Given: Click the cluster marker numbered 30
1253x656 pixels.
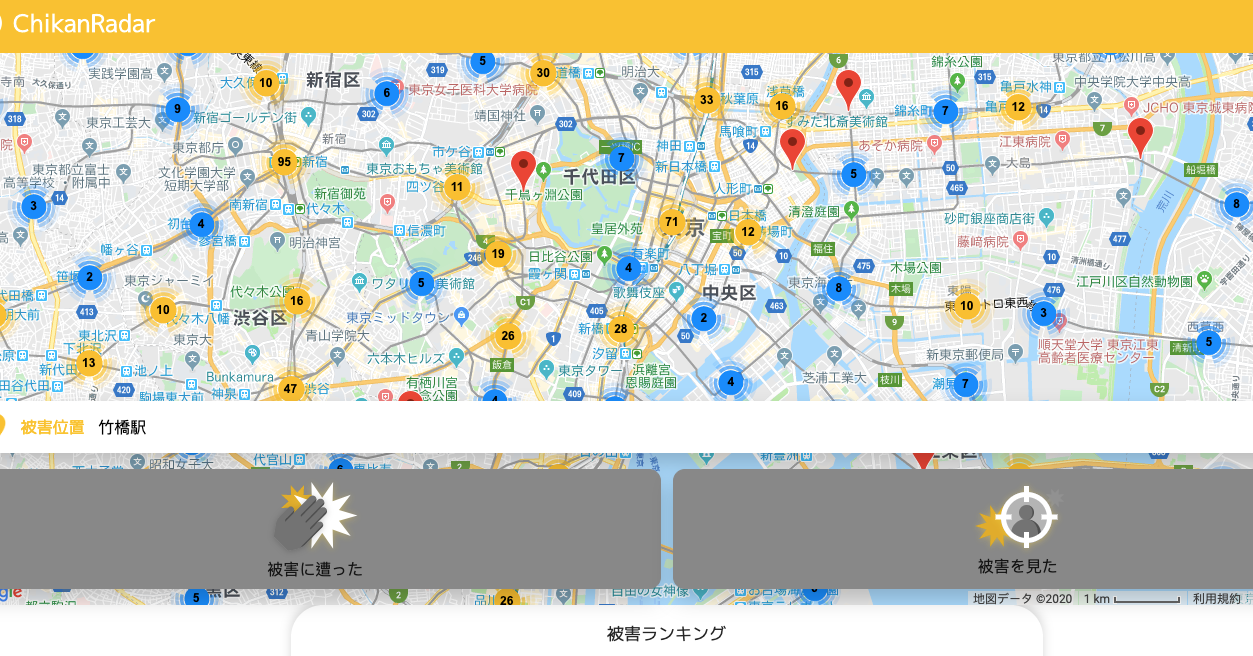Looking at the screenshot, I should 543,73.
